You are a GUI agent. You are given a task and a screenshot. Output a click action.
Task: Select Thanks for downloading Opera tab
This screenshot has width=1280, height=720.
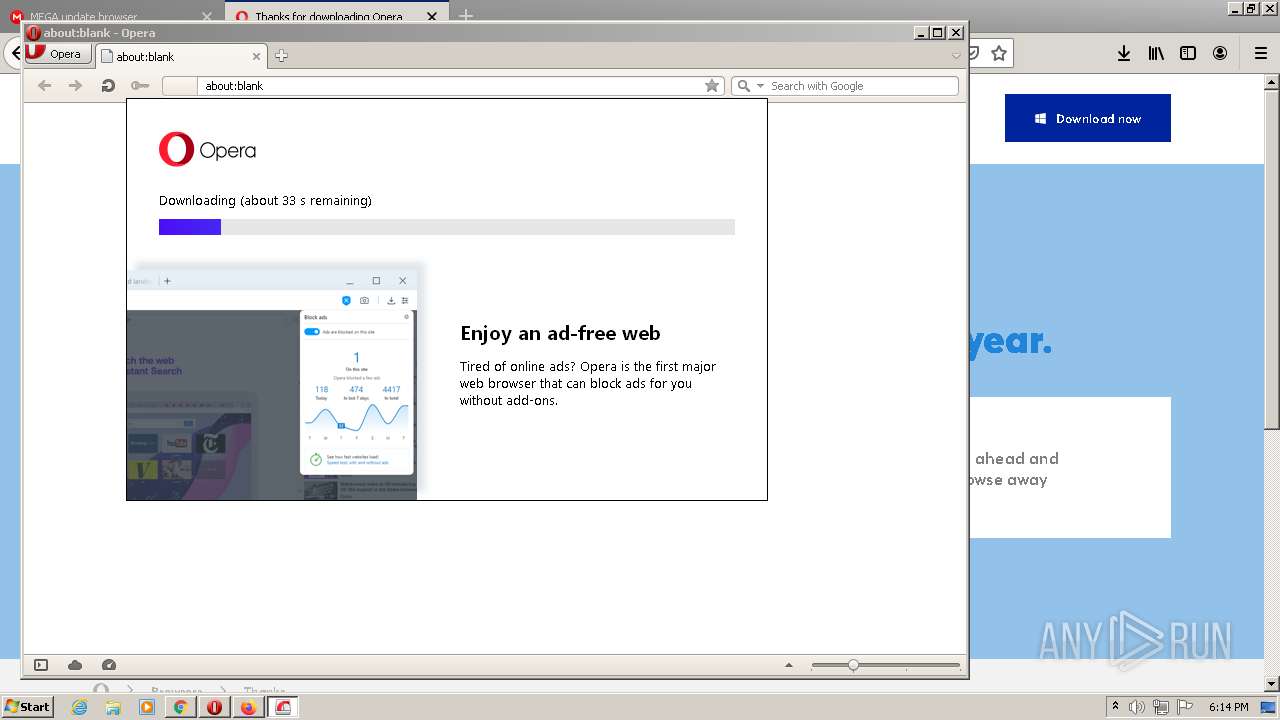[330, 16]
